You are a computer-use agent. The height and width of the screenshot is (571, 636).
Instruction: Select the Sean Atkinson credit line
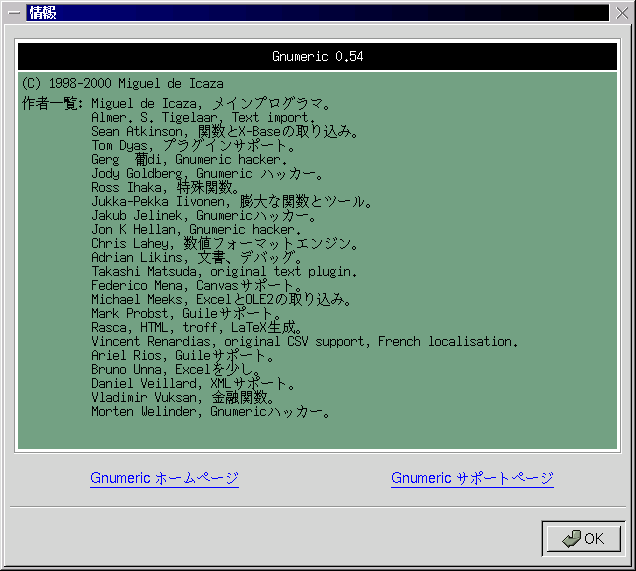224,131
